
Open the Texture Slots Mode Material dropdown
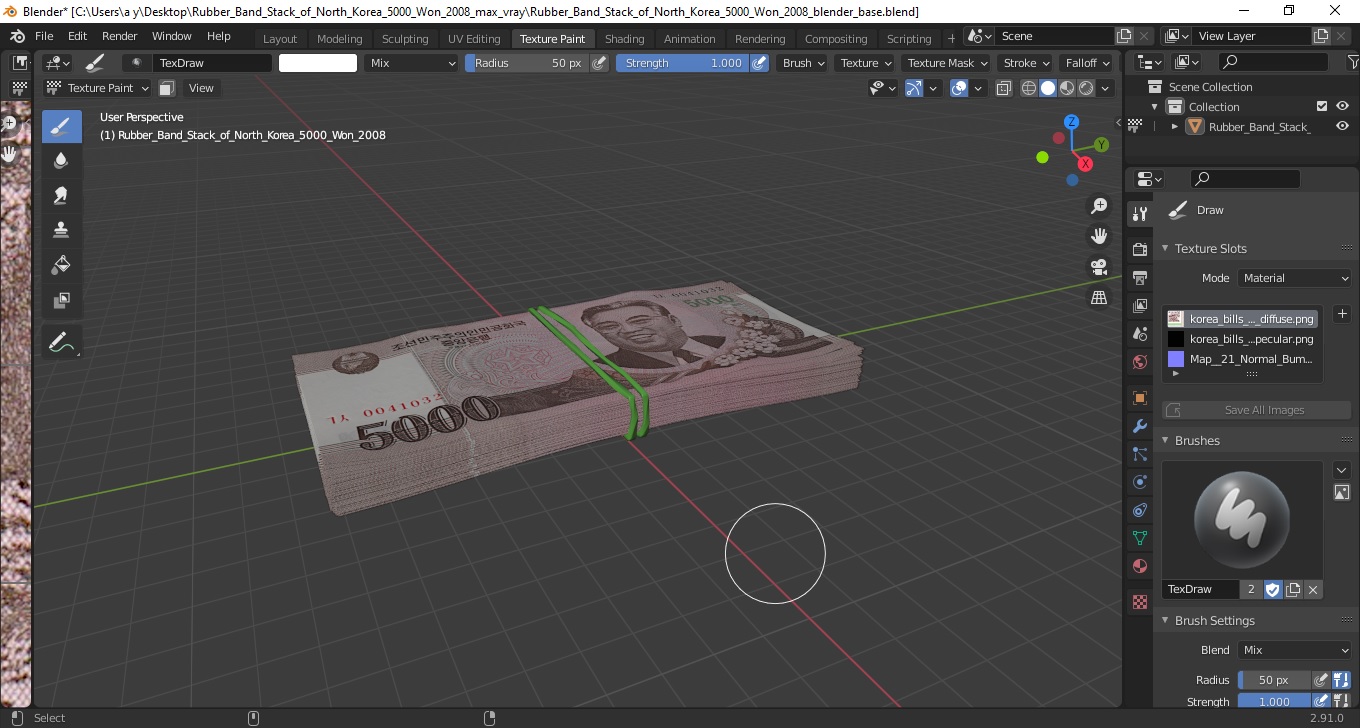click(1295, 278)
